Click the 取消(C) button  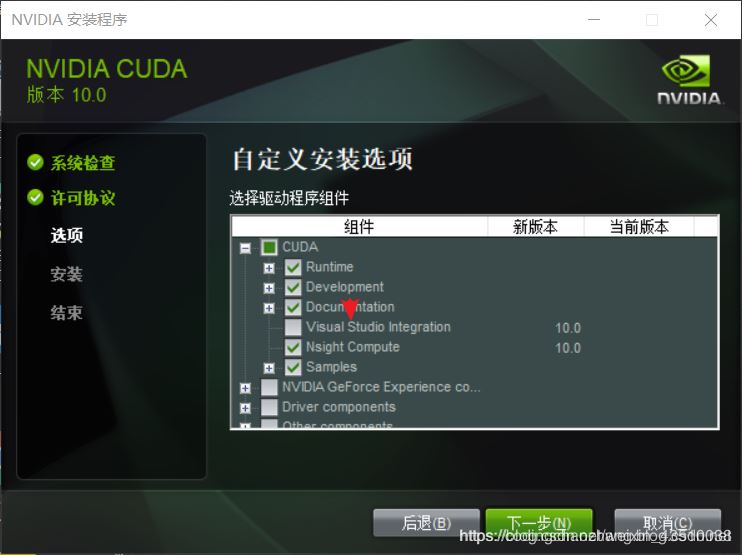[668, 523]
